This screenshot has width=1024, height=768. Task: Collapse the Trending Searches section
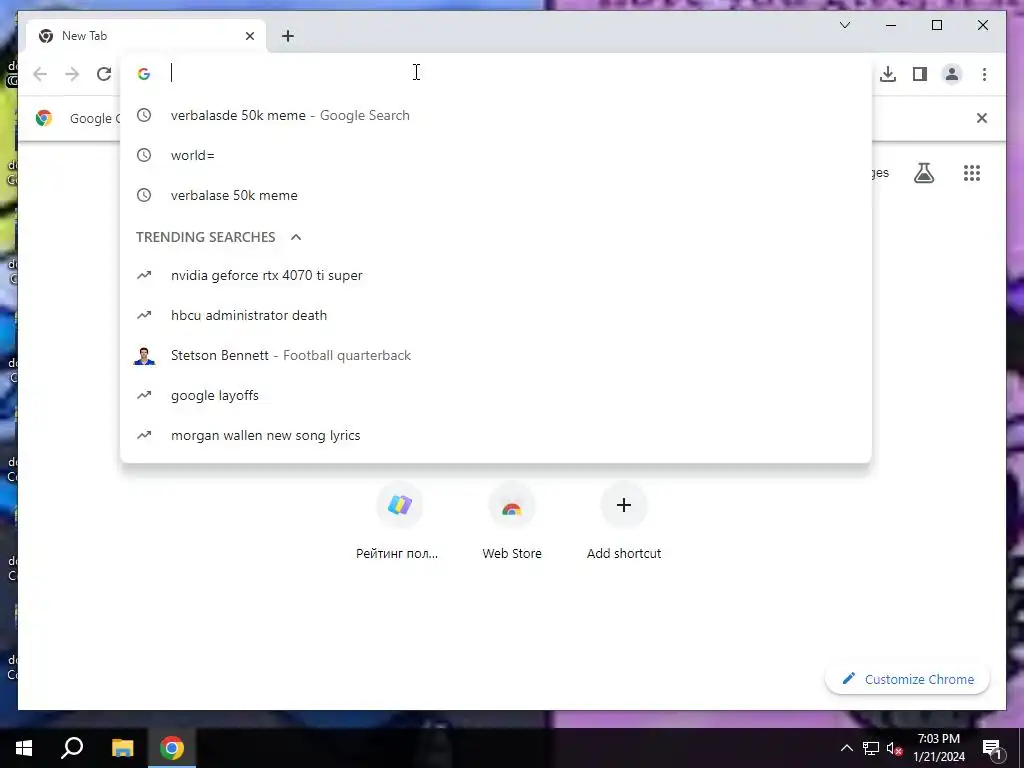[x=296, y=237]
